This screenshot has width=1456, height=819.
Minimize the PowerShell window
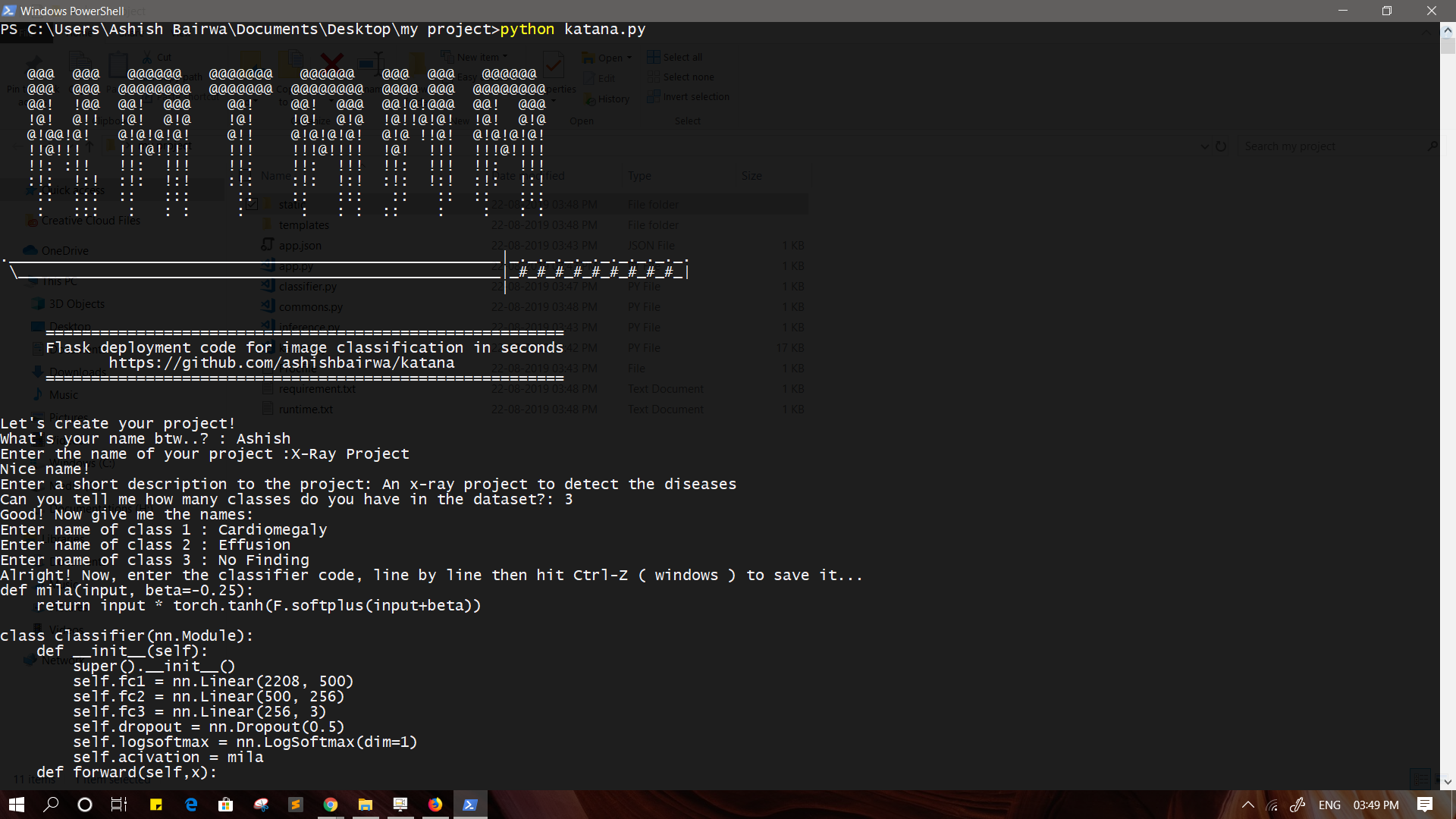[1343, 11]
